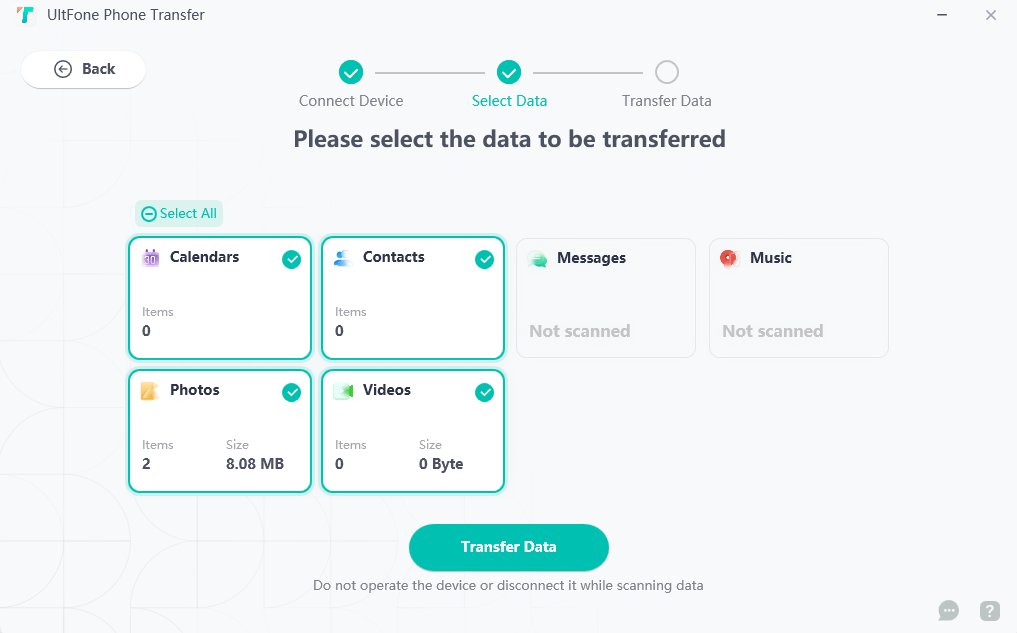Open the help question mark icon
The image size is (1017, 633).
(x=989, y=611)
